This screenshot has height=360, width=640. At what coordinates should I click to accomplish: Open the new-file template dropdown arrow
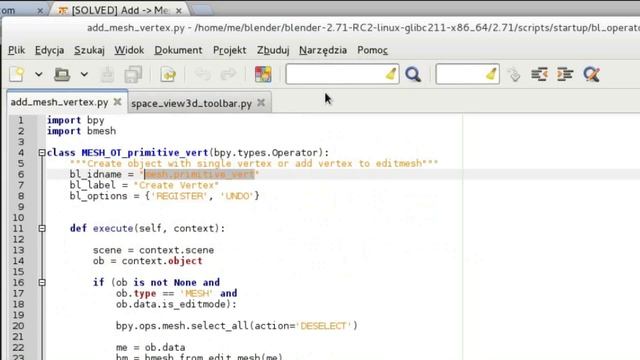38,75
